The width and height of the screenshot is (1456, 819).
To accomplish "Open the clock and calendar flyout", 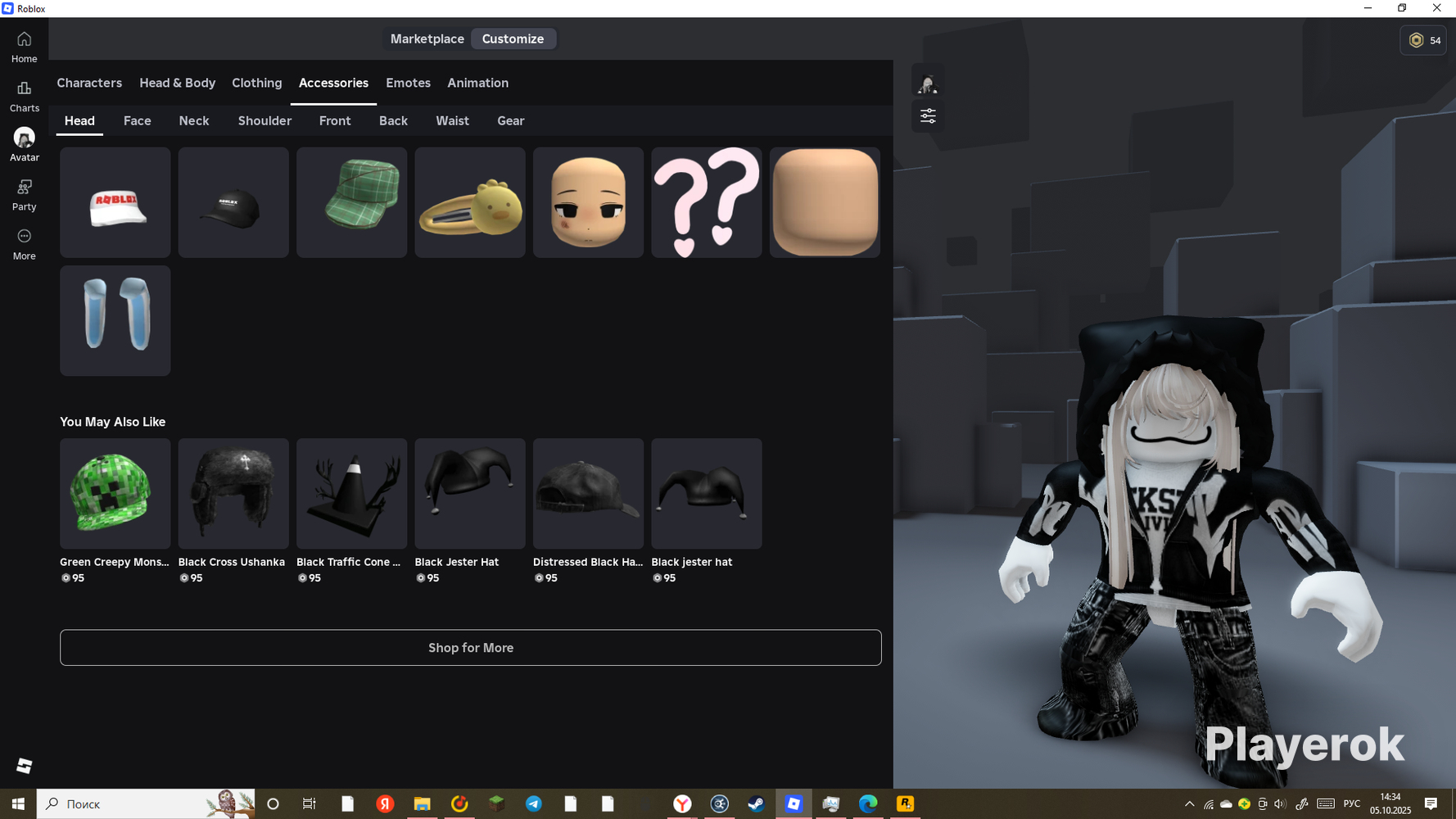I will point(1390,804).
